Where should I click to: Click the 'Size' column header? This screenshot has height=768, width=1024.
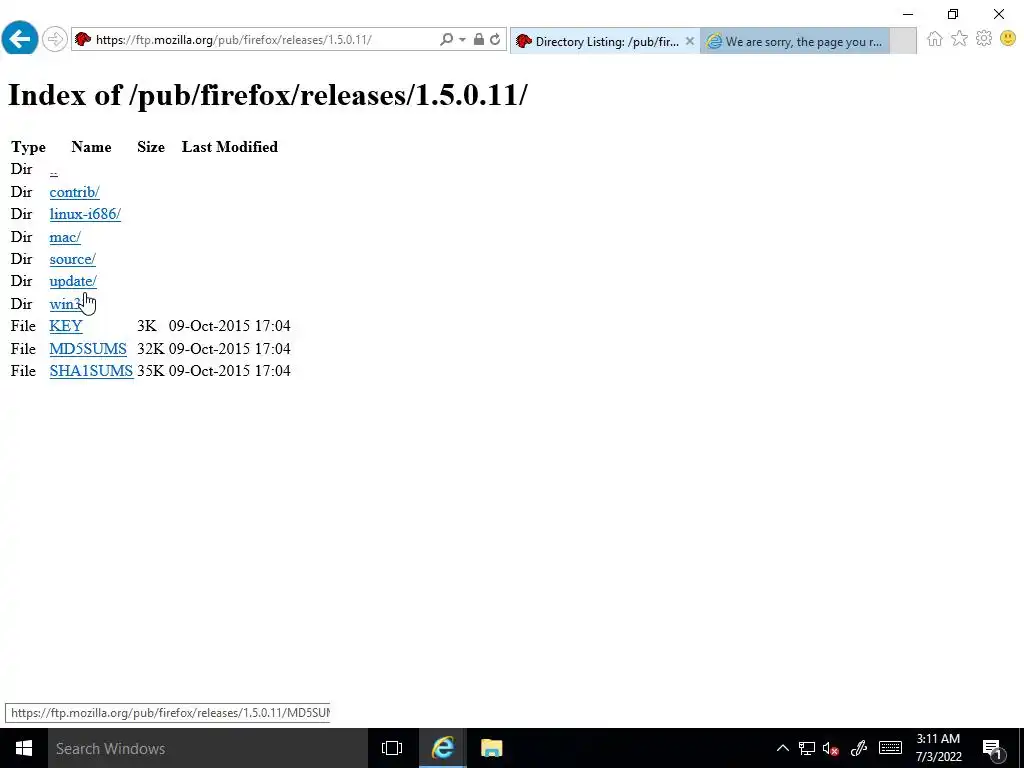pos(151,147)
